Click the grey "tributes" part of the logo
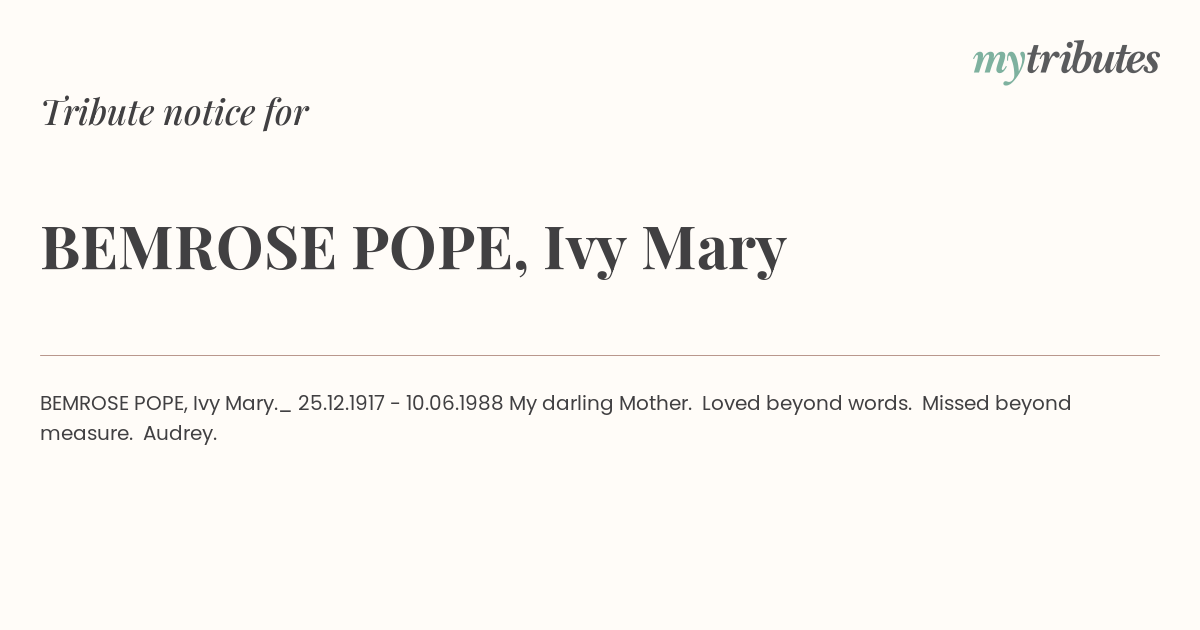The image size is (1200, 630). tap(1093, 59)
